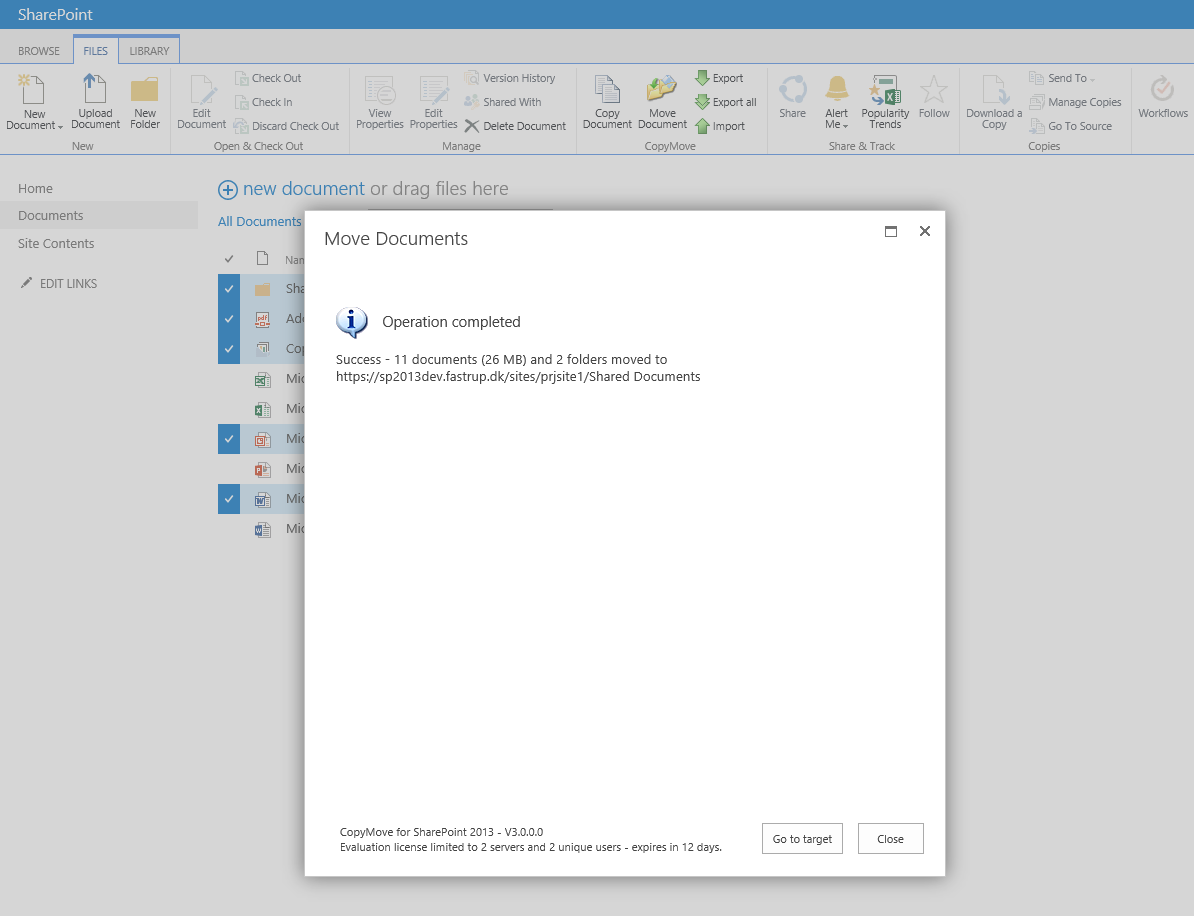Viewport: 1194px width, 916px height.
Task: Click Shared With in the ribbon
Action: [x=503, y=102]
